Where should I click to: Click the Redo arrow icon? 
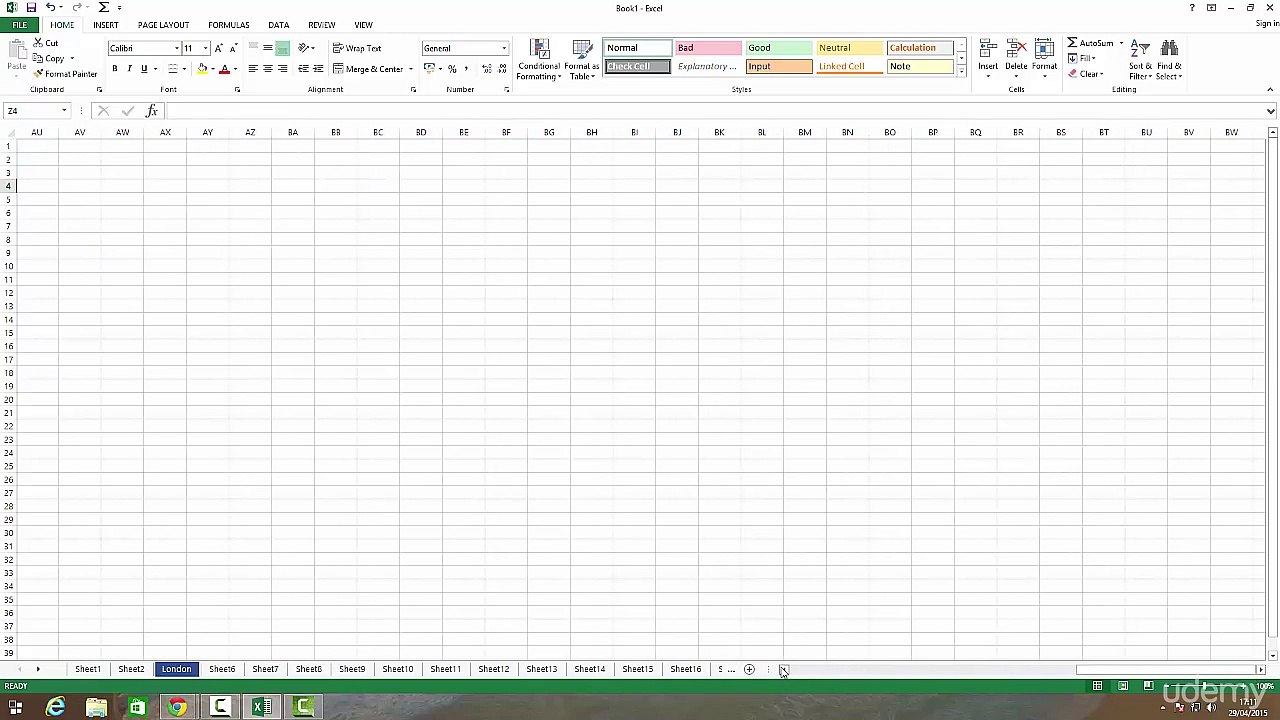77,7
